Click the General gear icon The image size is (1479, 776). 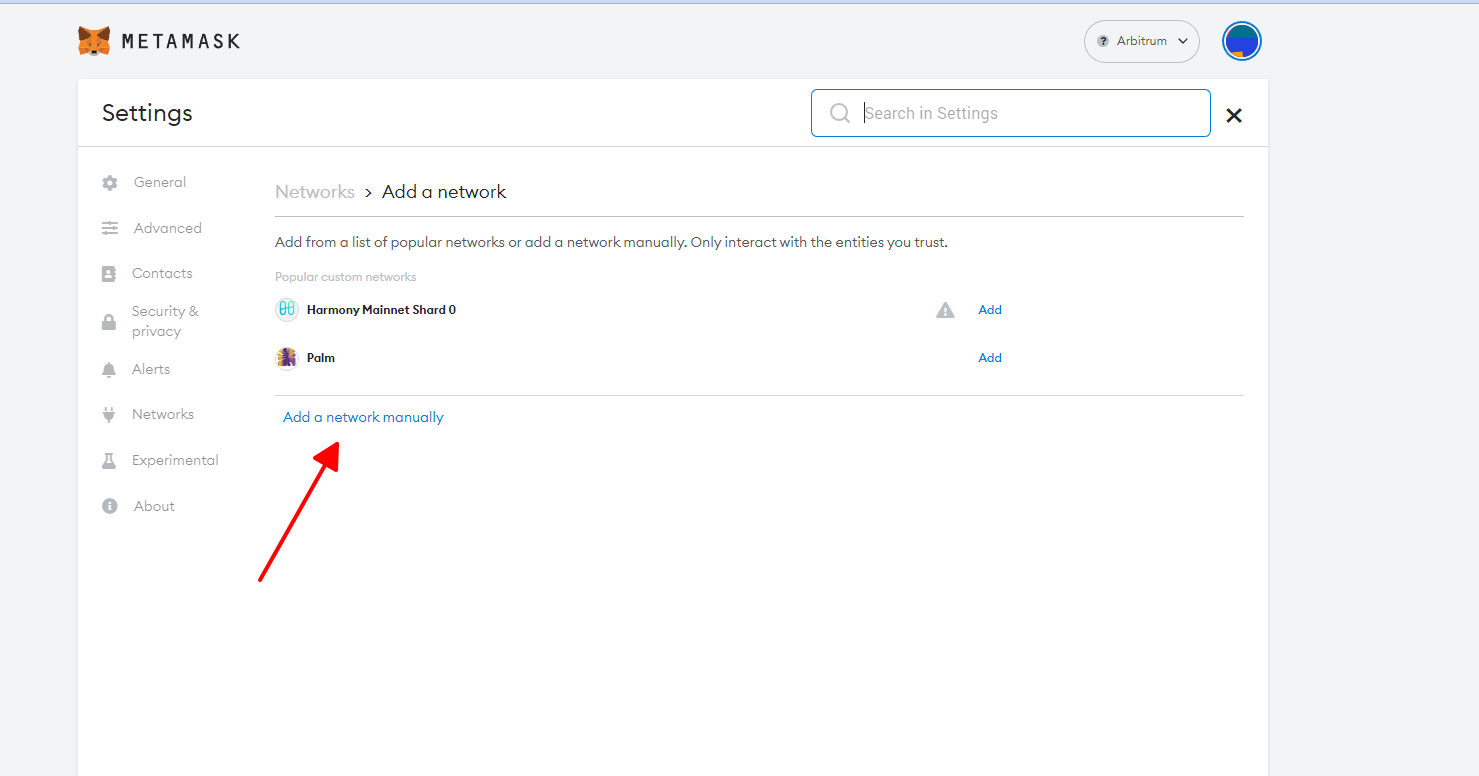[x=110, y=183]
